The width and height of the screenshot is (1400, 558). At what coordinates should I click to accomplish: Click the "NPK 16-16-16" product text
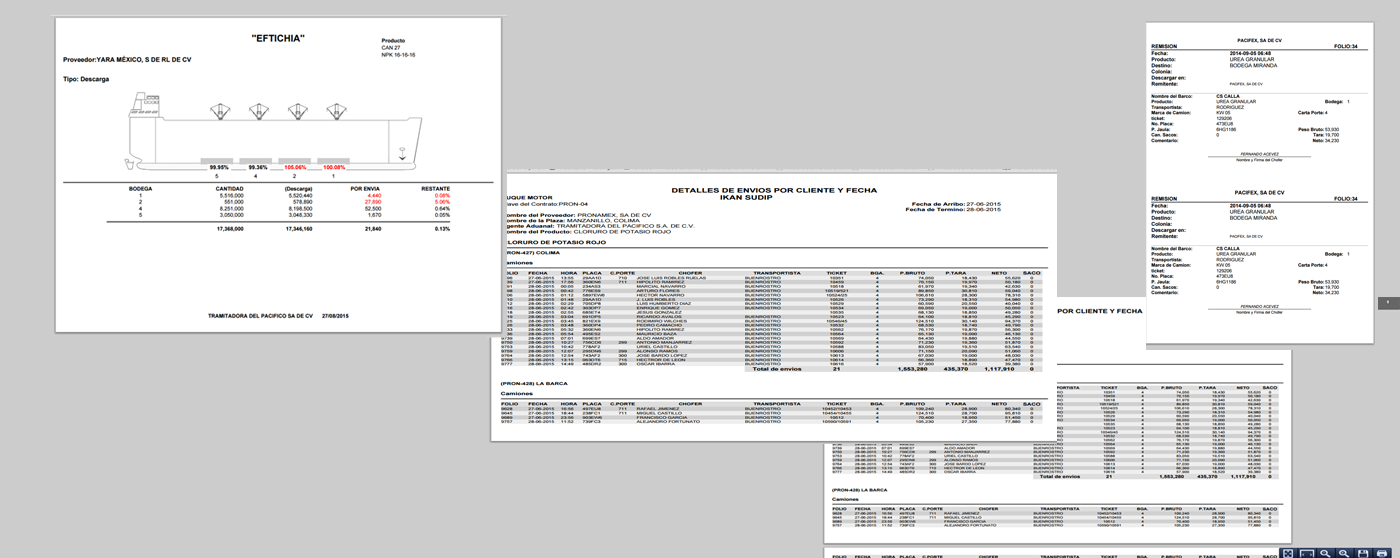398,55
